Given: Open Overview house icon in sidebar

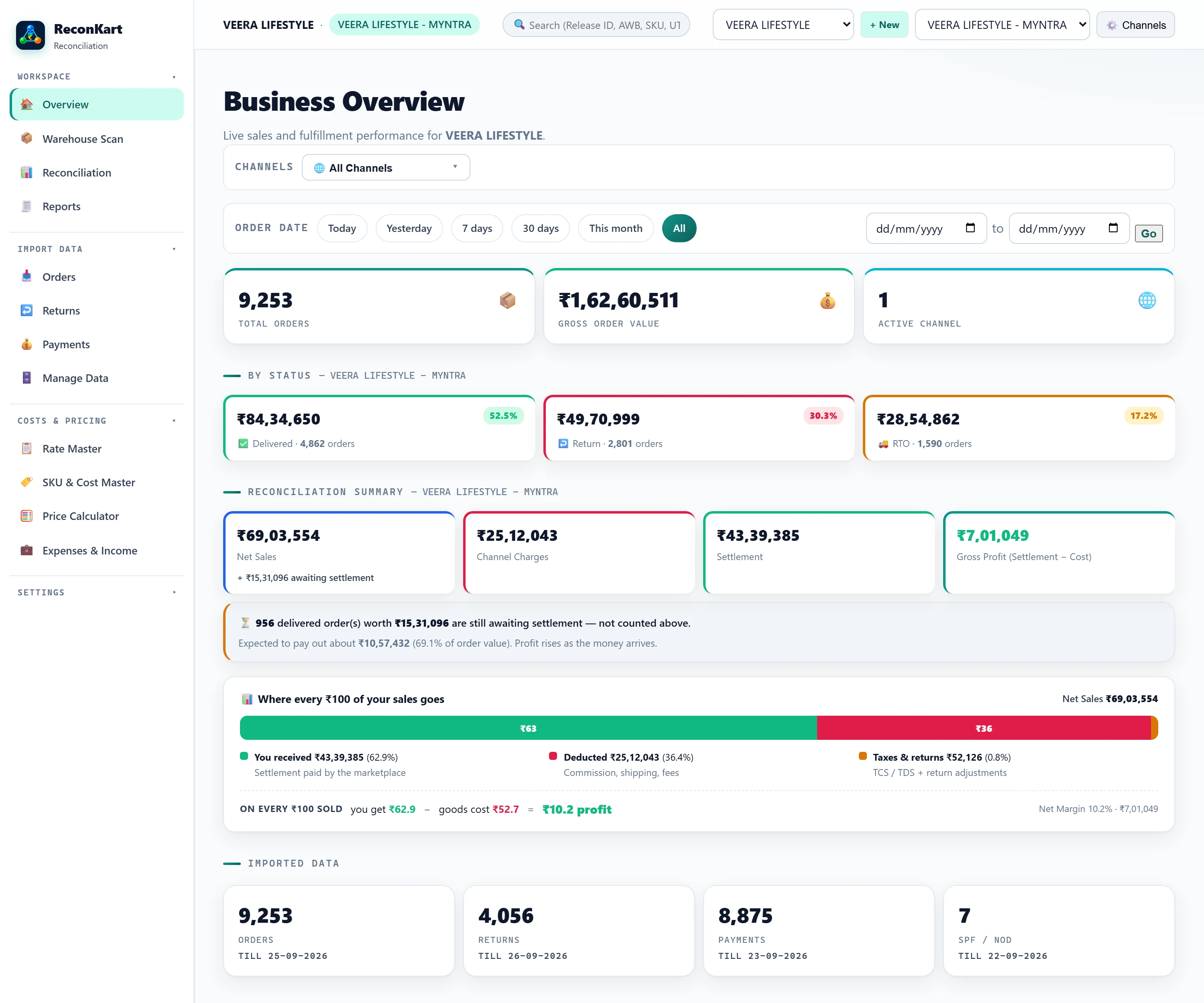Looking at the screenshot, I should (26, 104).
